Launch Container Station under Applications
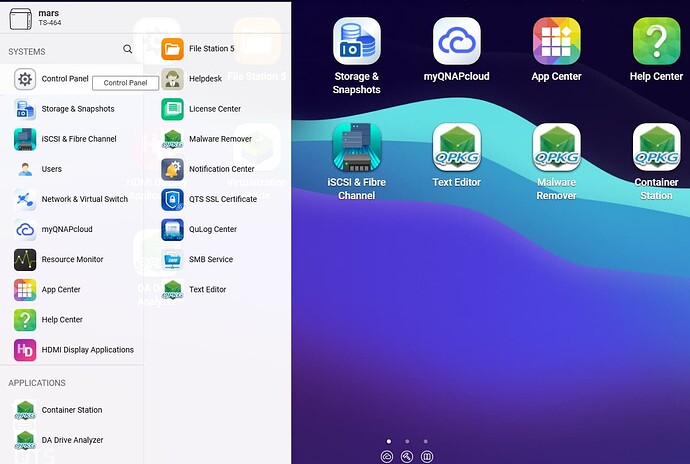This screenshot has height=464, width=690. (58, 410)
